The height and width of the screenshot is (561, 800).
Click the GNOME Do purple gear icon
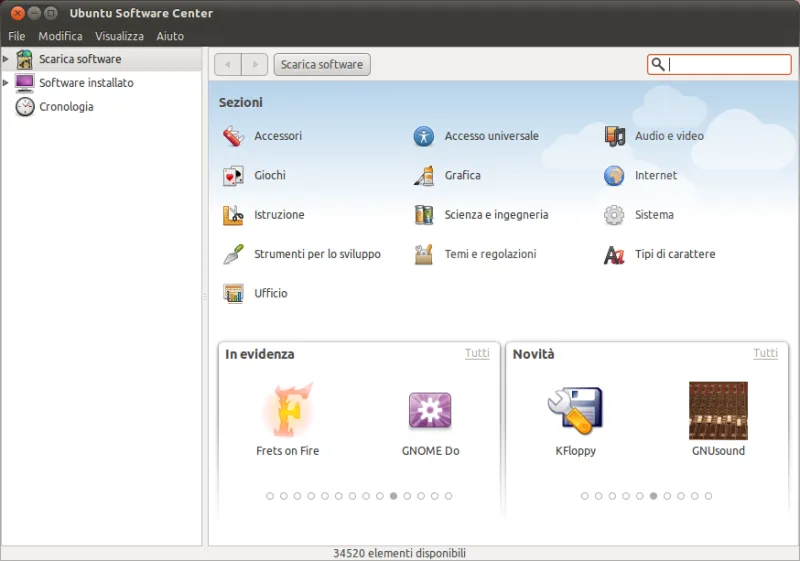(x=430, y=410)
